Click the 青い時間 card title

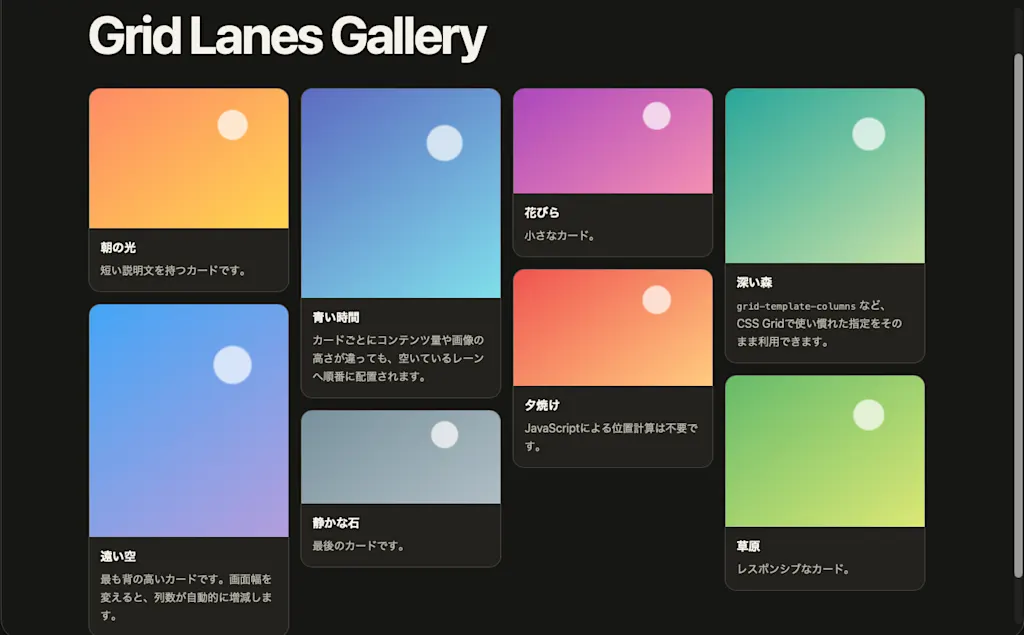pyautogui.click(x=336, y=318)
